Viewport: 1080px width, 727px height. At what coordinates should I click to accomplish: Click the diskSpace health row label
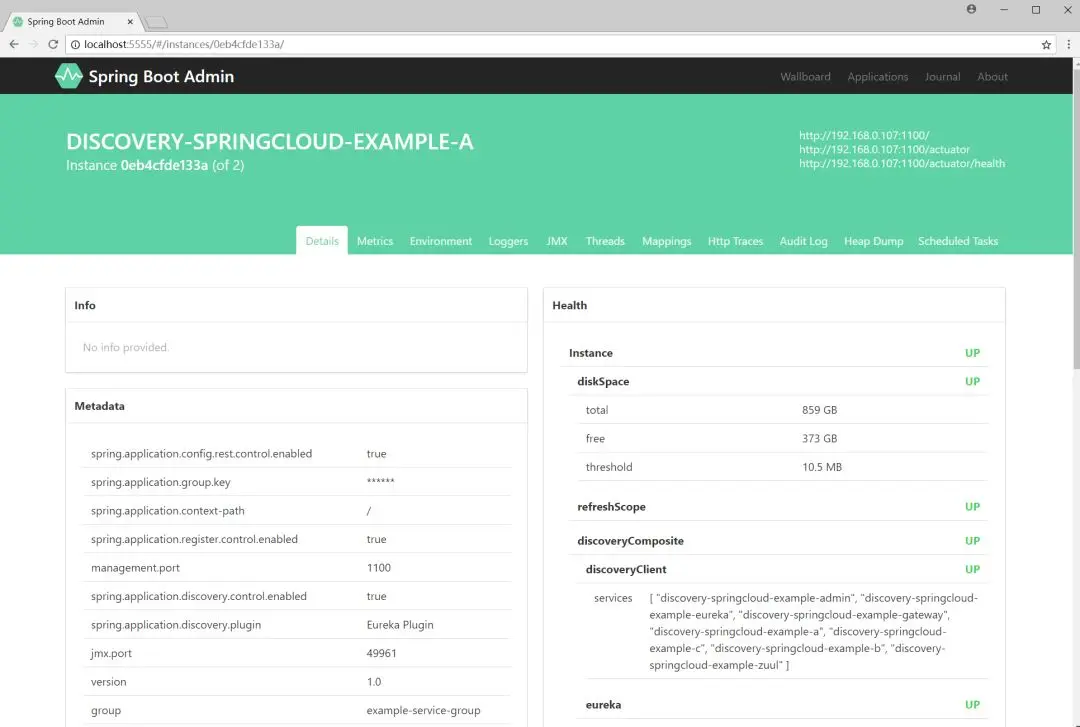pyautogui.click(x=603, y=381)
